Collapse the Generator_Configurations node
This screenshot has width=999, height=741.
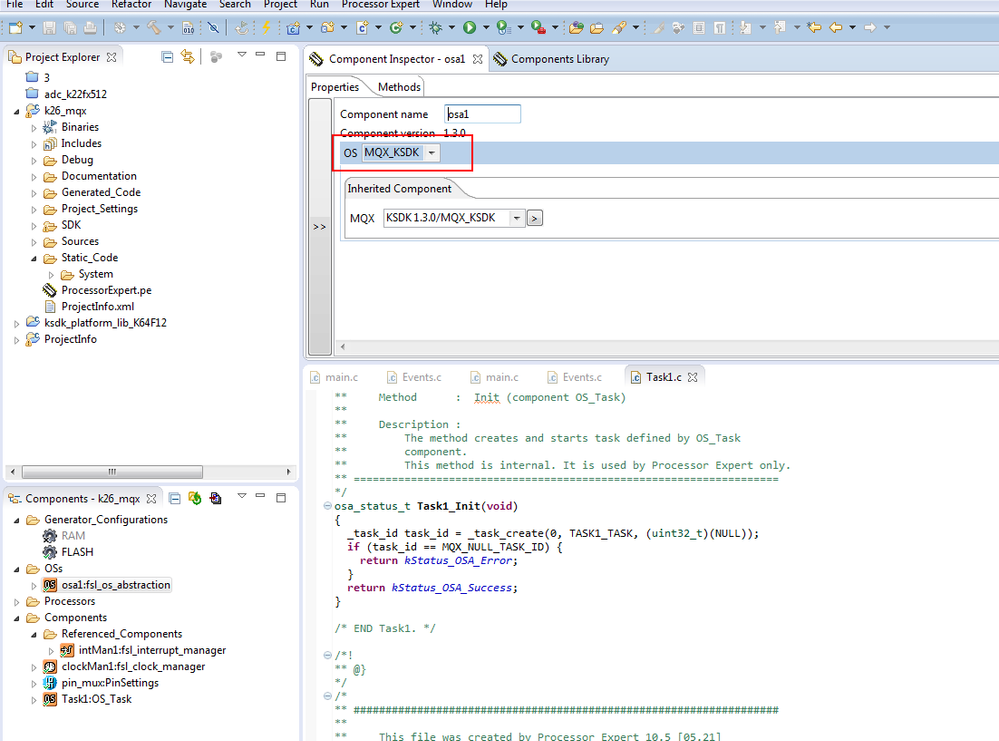coord(17,521)
